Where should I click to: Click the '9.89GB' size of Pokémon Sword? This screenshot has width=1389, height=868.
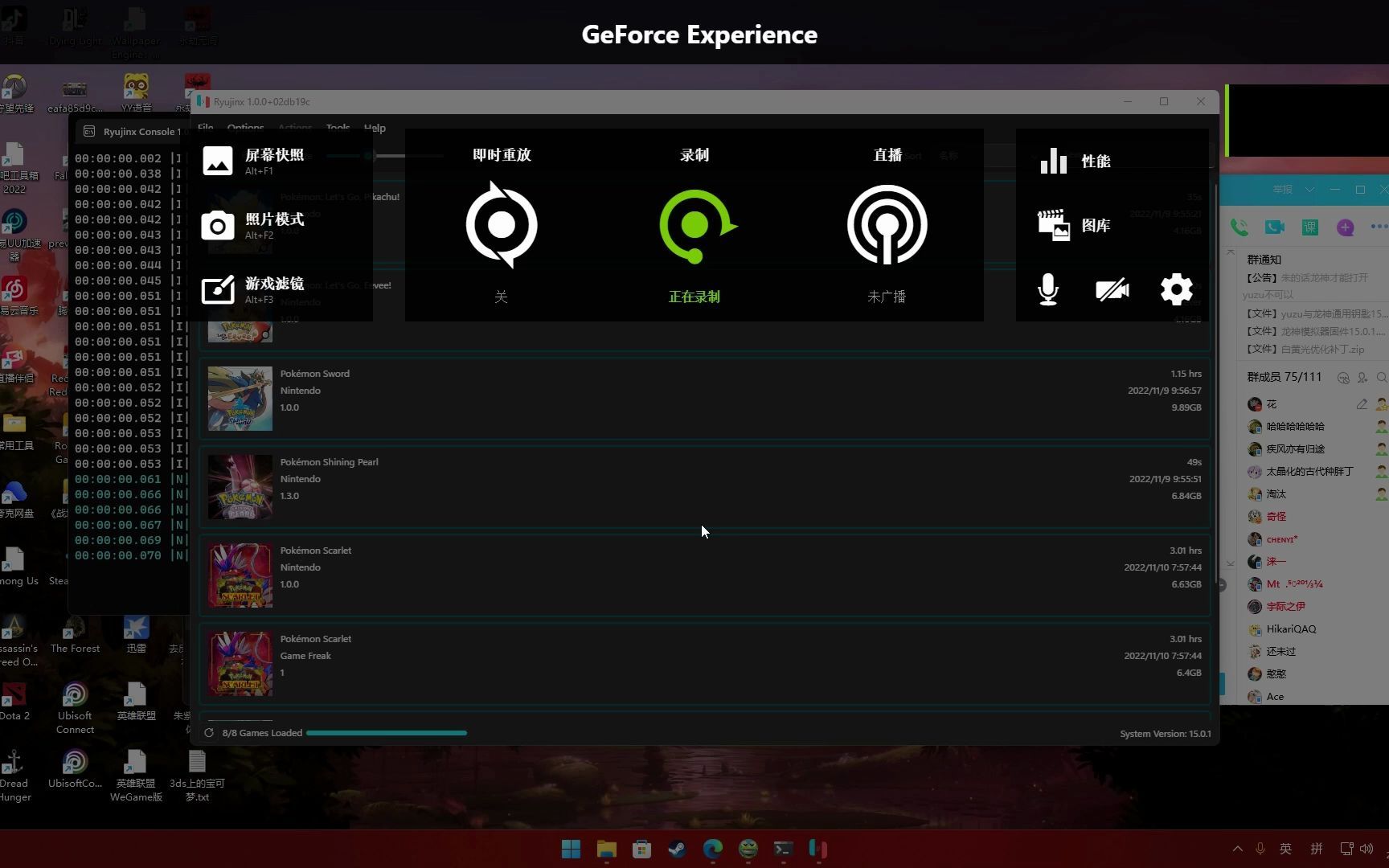pos(1186,407)
